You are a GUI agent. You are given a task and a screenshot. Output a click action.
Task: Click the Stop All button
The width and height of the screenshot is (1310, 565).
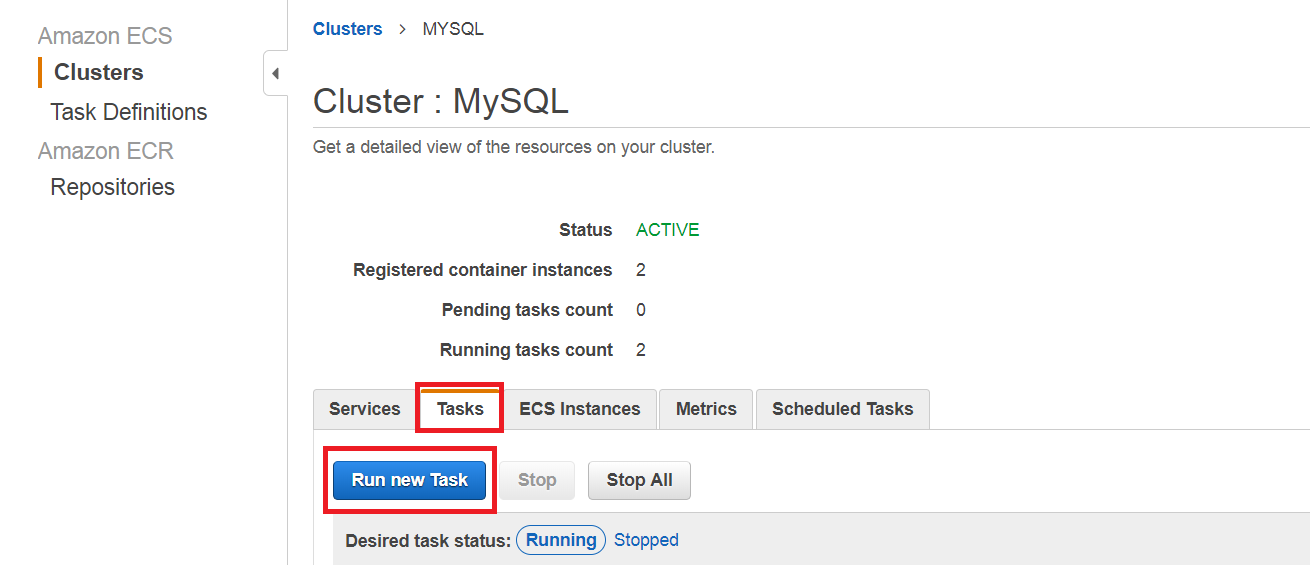pyautogui.click(x=639, y=480)
